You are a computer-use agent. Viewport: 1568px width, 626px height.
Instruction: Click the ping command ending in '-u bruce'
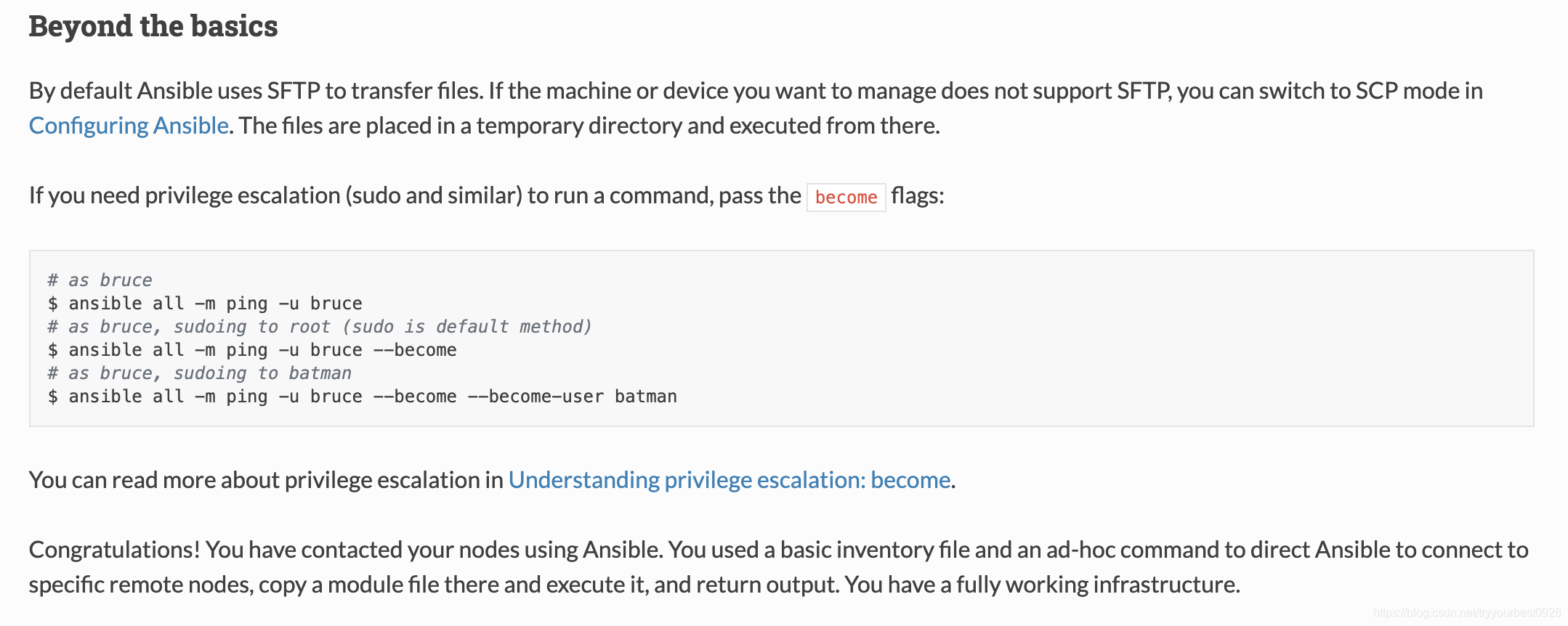[205, 304]
